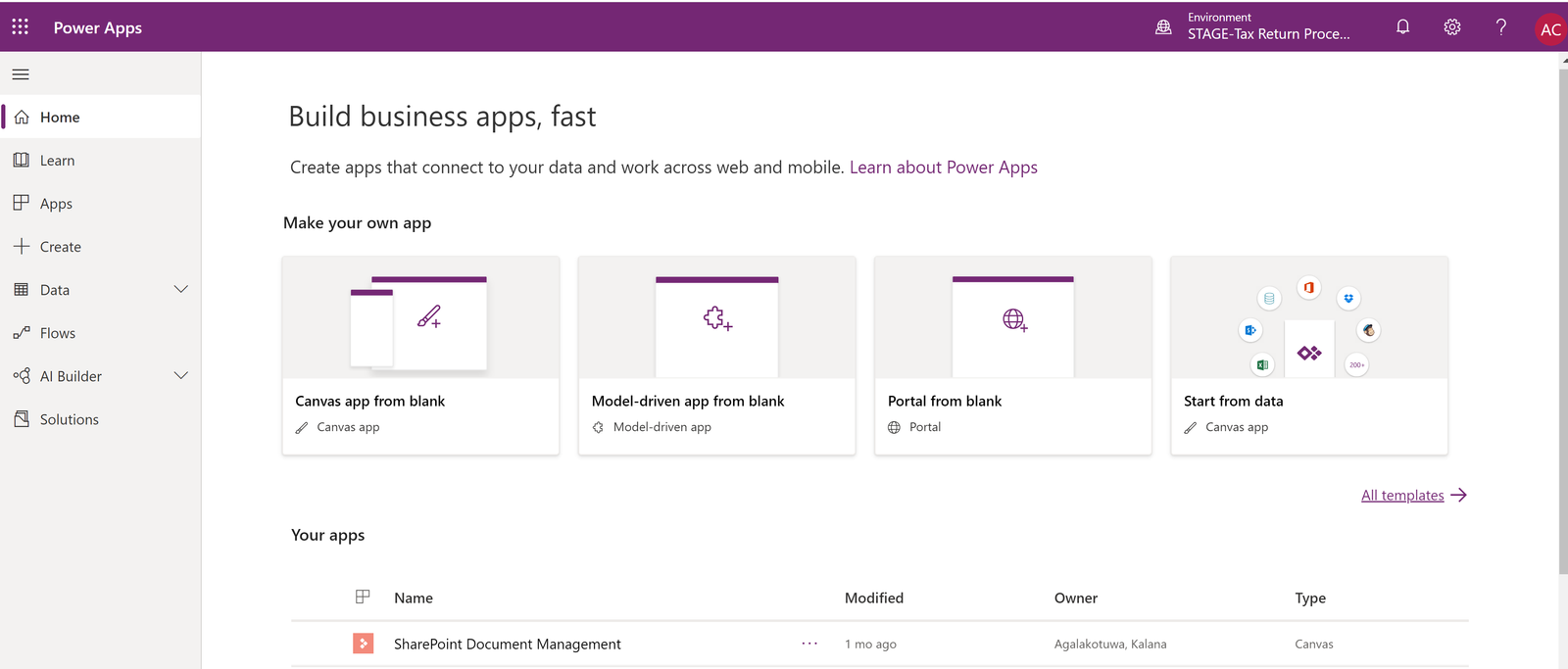The image size is (1568, 669).
Task: Go to Apps in the sidebar
Action: [56, 204]
